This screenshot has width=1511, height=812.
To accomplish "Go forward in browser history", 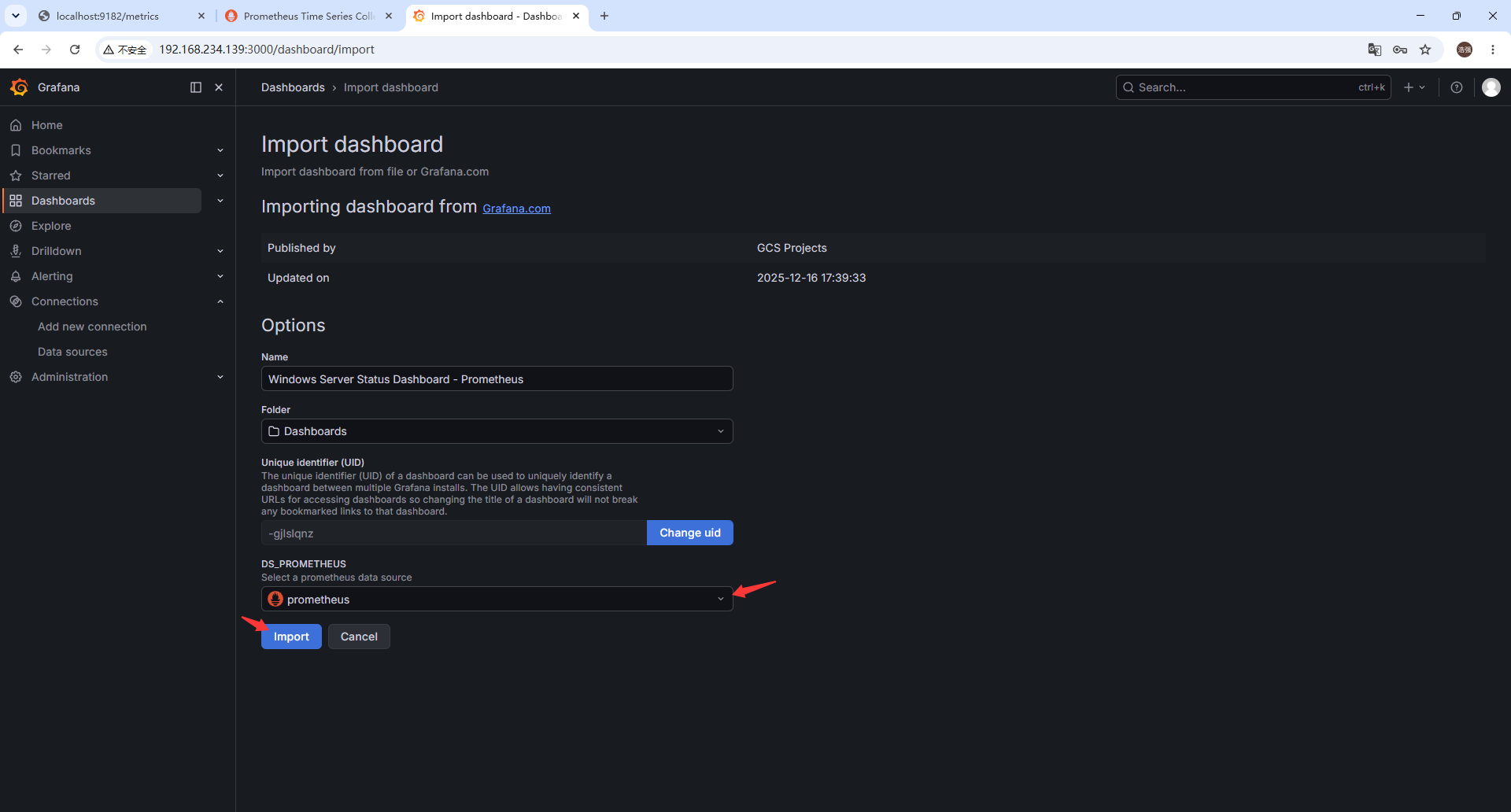I will click(46, 50).
